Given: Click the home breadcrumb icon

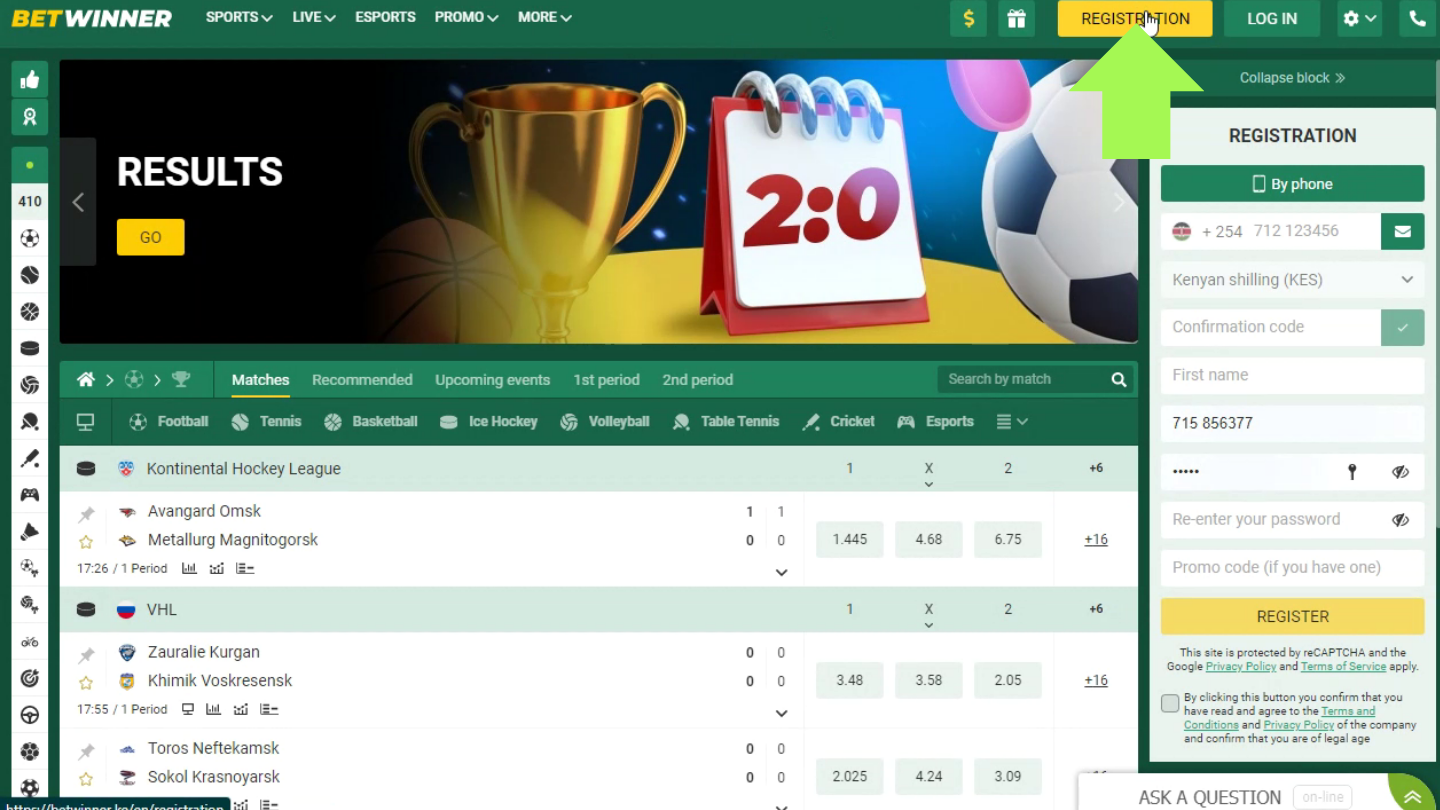Looking at the screenshot, I should point(85,380).
